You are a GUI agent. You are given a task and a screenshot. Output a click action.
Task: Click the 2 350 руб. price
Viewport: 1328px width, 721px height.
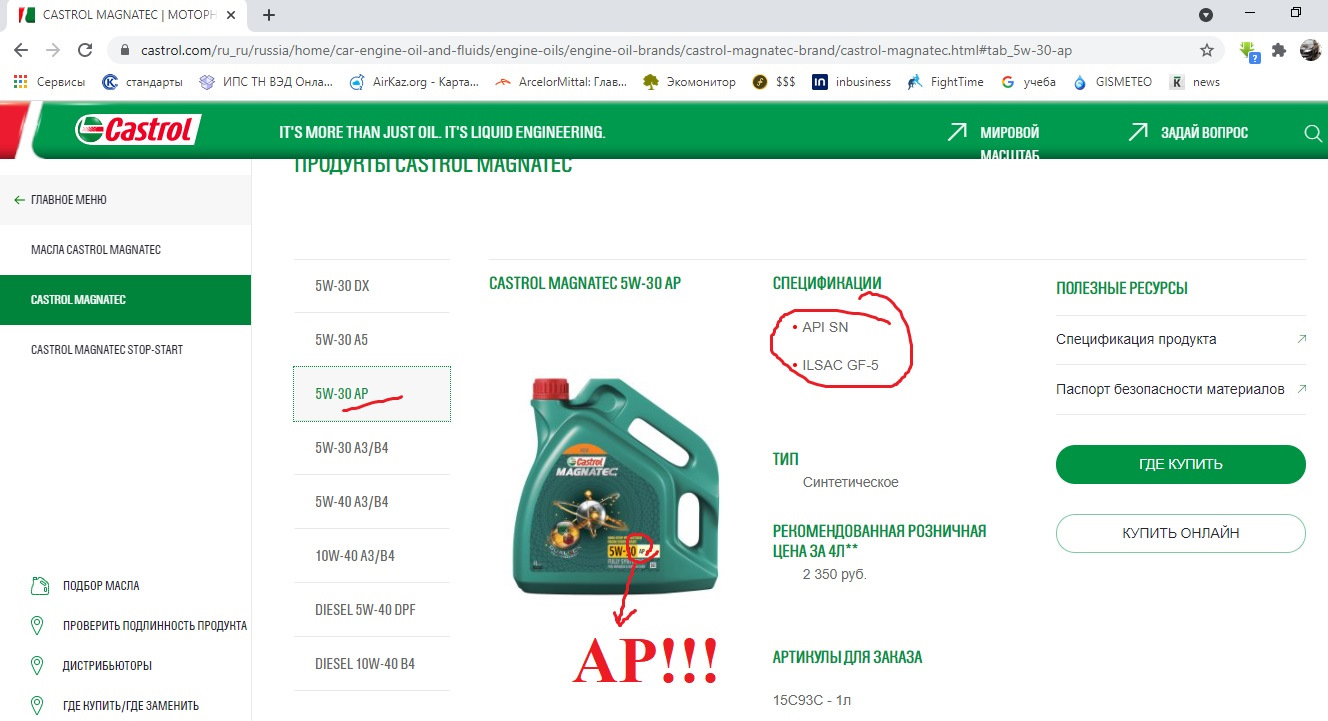[834, 574]
